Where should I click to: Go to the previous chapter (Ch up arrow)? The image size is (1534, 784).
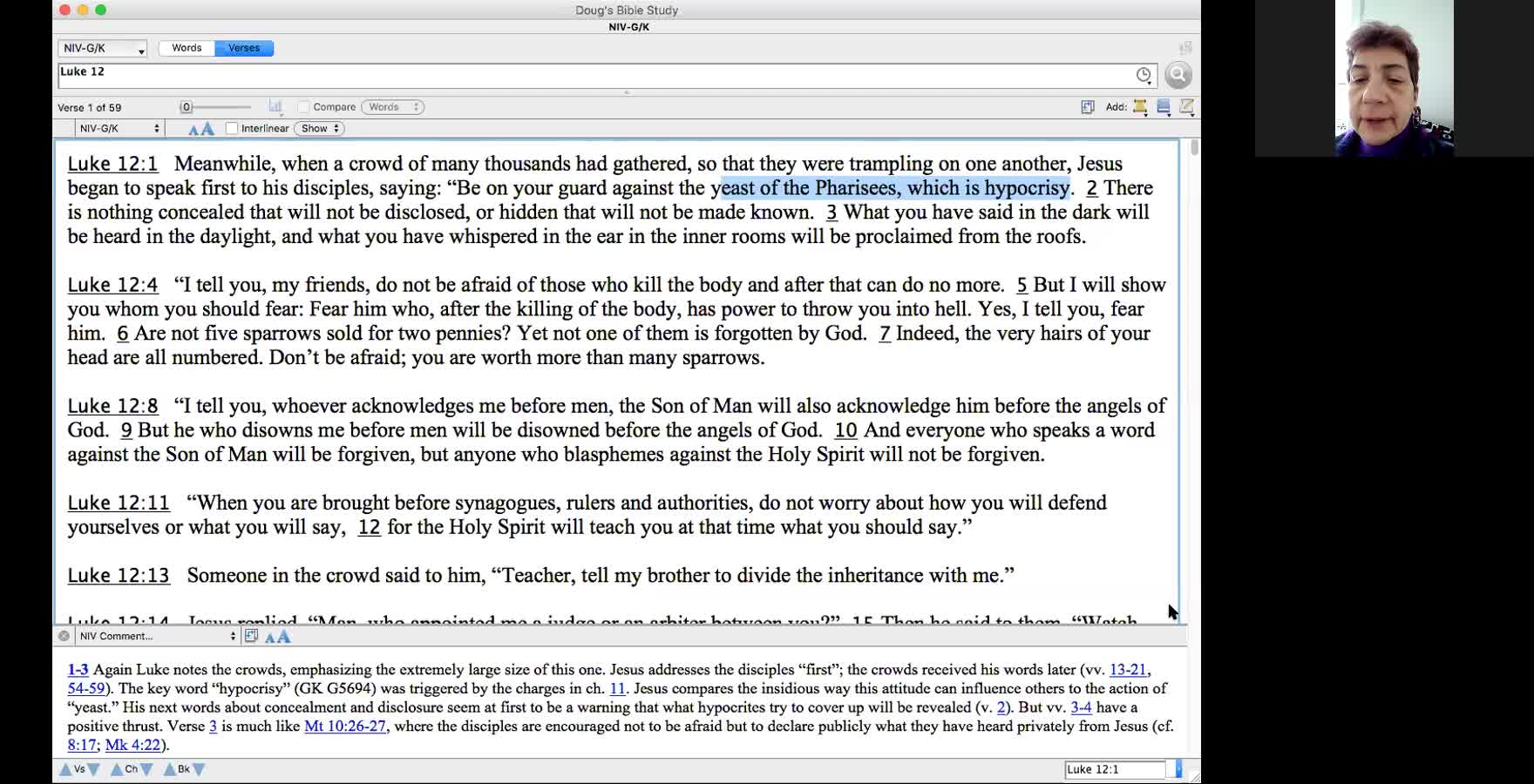[x=117, y=769]
